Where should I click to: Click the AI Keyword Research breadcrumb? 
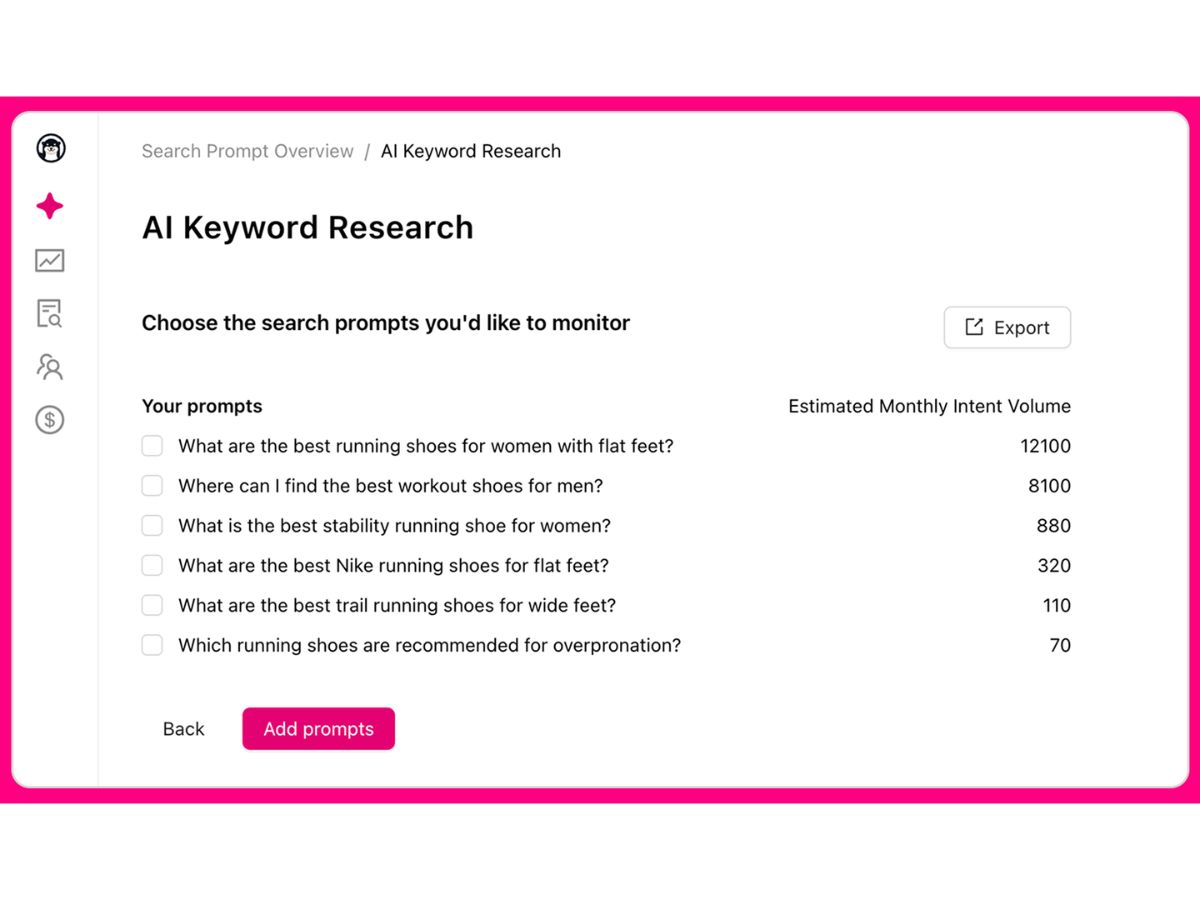471,151
